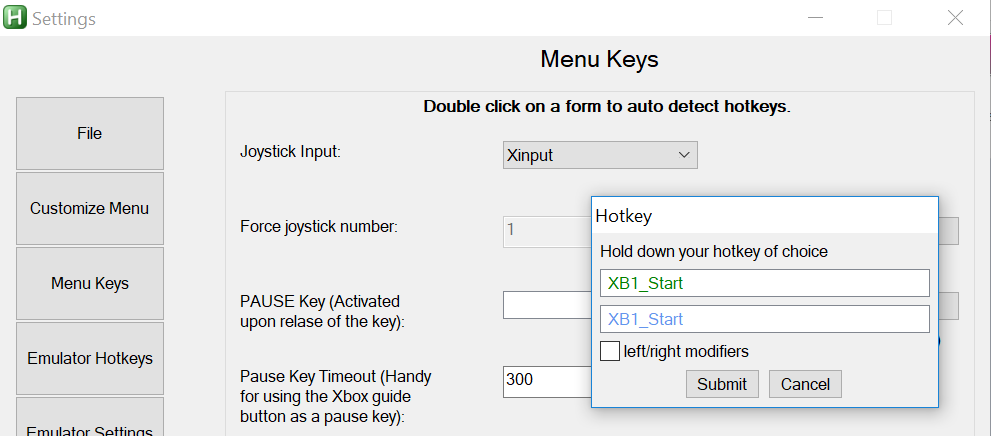This screenshot has height=436, width=991.
Task: Close the Settings window
Action: pos(955,18)
